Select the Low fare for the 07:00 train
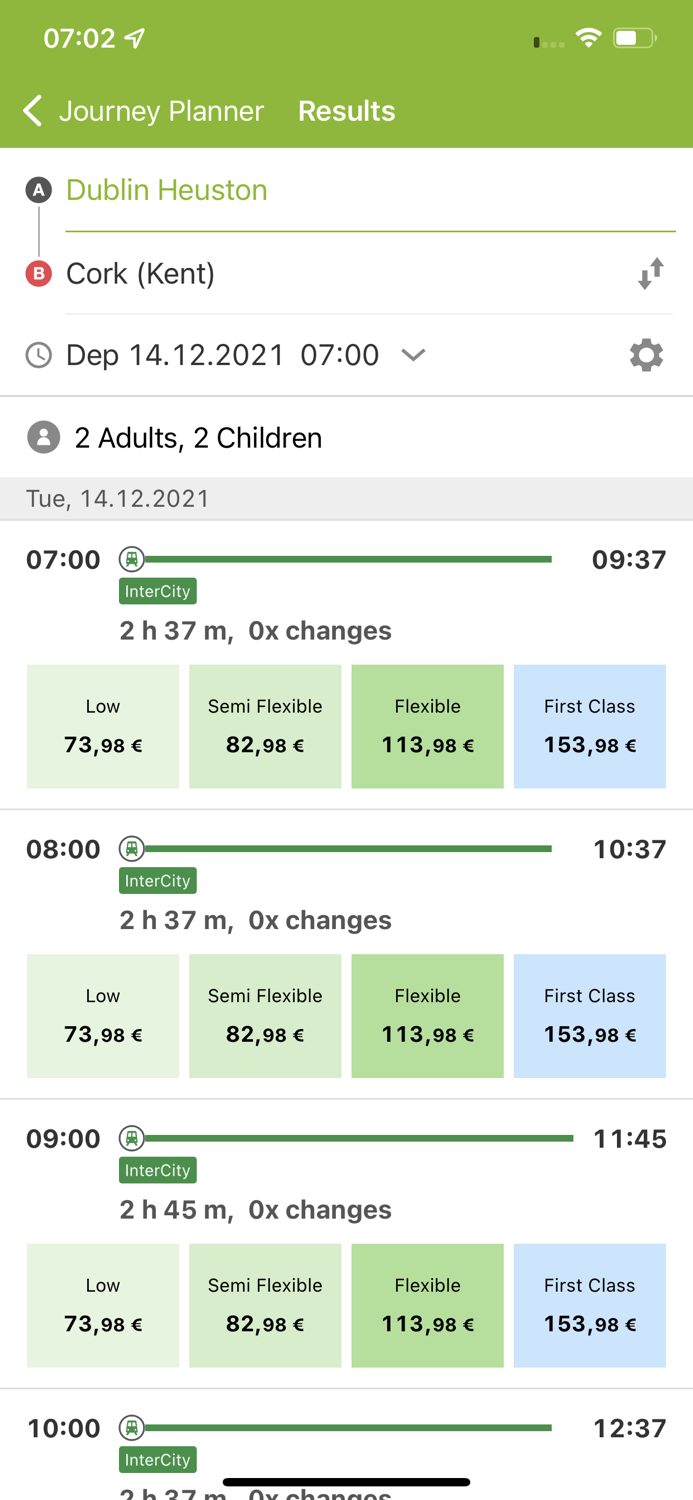Image resolution: width=693 pixels, height=1500 pixels. tap(103, 726)
